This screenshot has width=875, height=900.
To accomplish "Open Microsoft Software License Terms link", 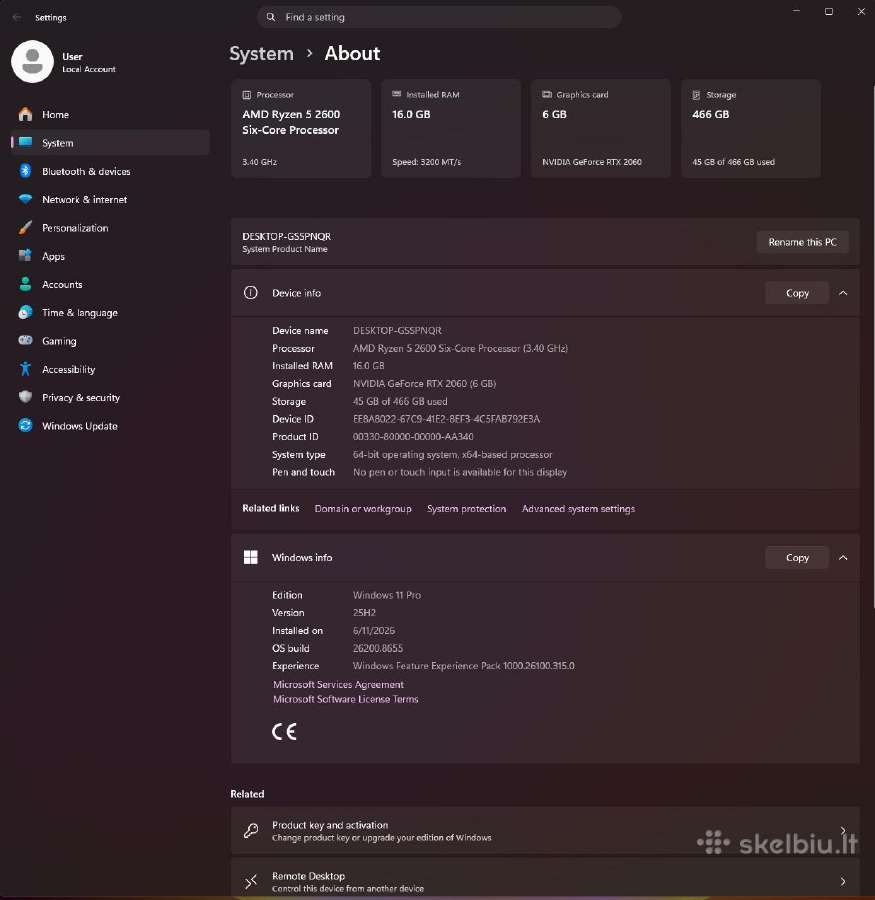I will pos(346,699).
